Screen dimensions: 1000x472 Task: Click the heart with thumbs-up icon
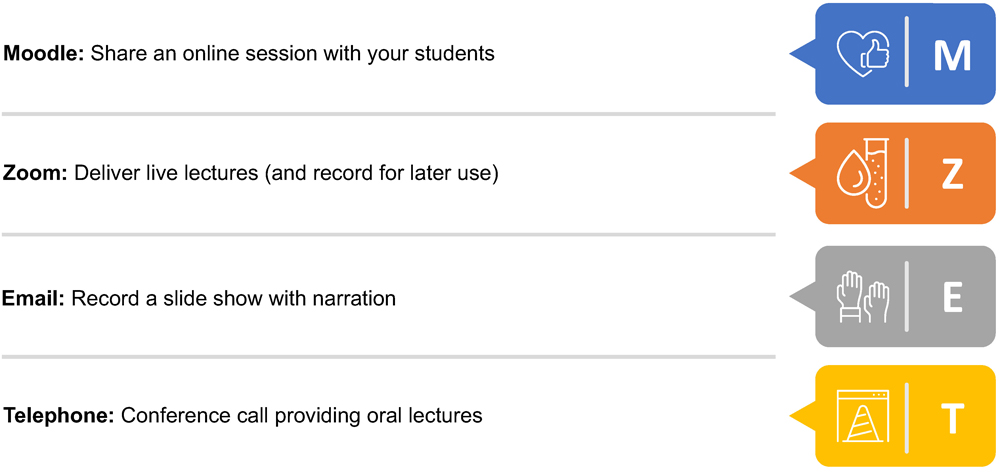[x=865, y=54]
